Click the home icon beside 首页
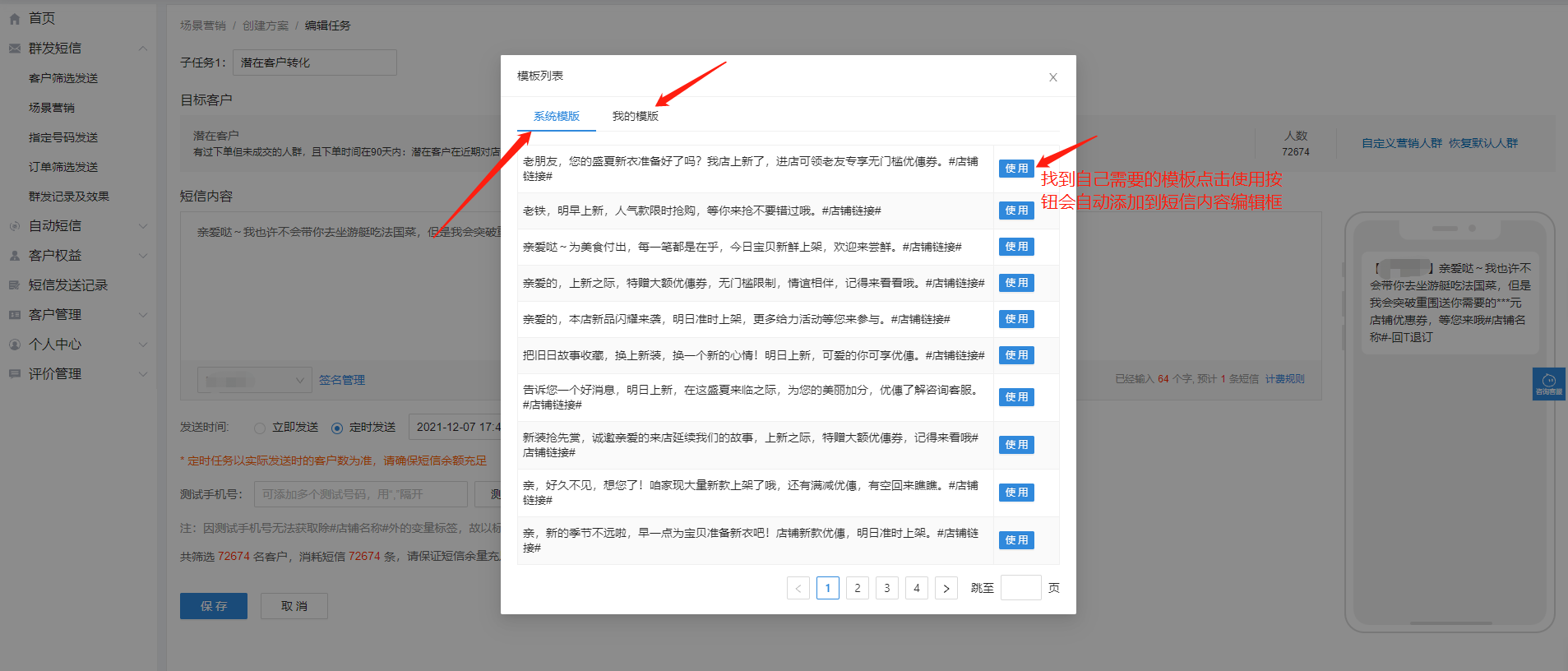The height and width of the screenshot is (671, 1568). [x=14, y=18]
